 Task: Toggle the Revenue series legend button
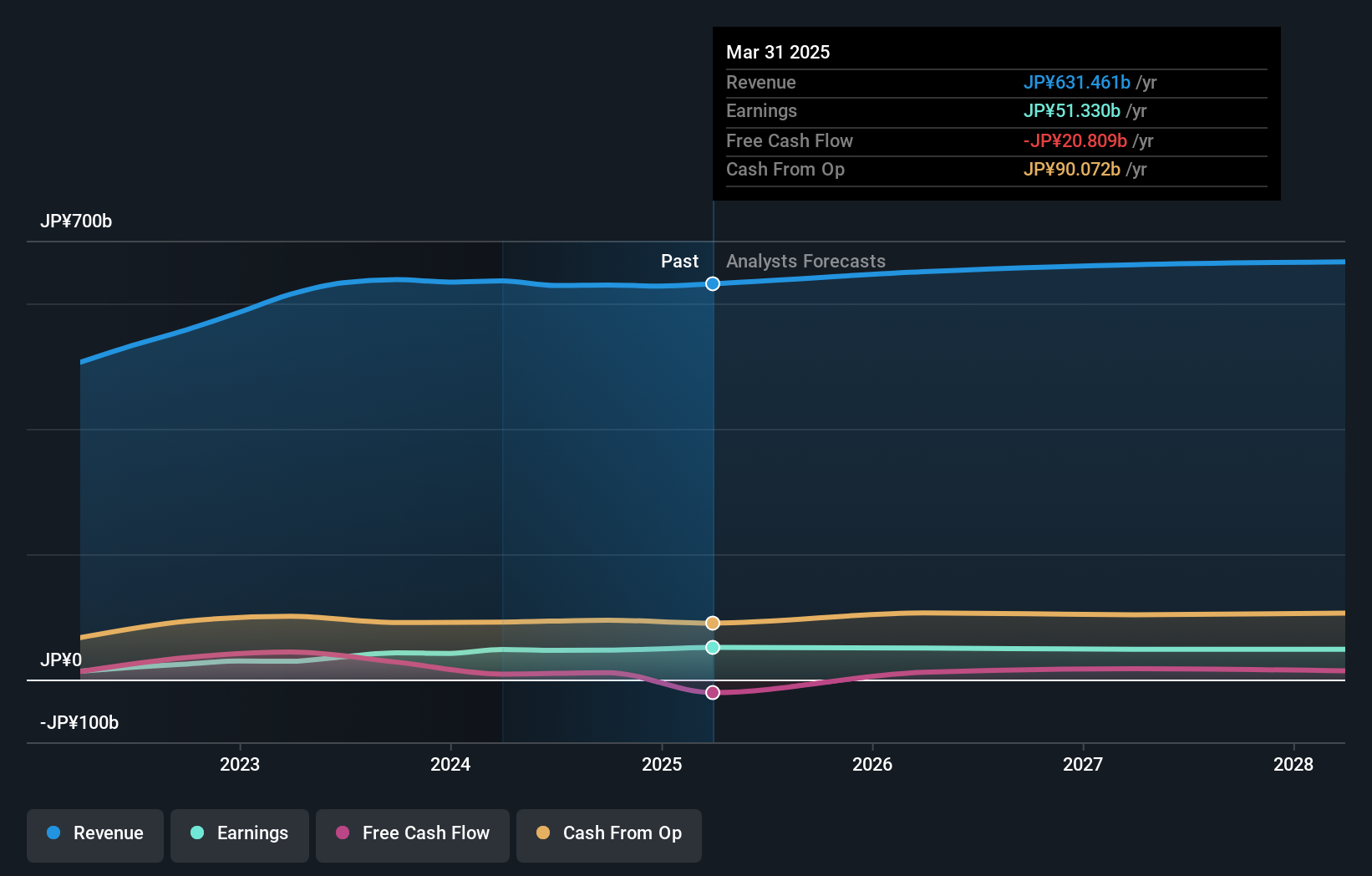pyautogui.click(x=95, y=835)
